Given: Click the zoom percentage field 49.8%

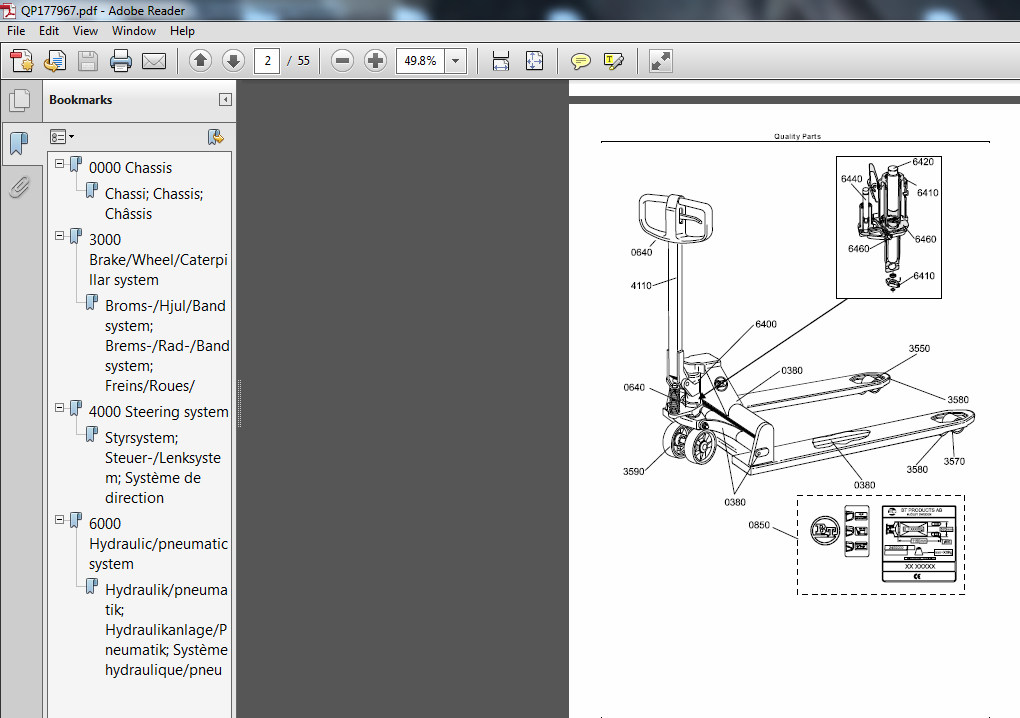Looking at the screenshot, I should [420, 61].
